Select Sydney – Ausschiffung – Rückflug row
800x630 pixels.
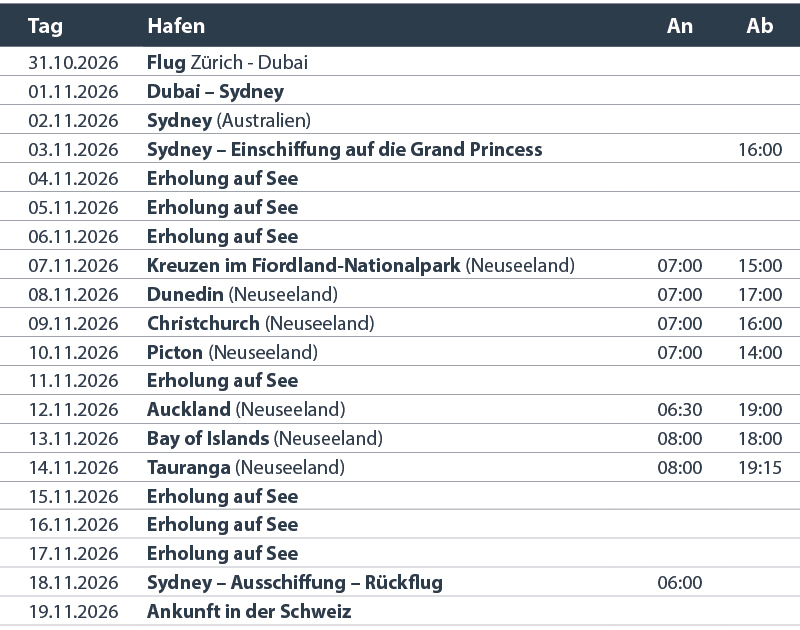[294, 582]
